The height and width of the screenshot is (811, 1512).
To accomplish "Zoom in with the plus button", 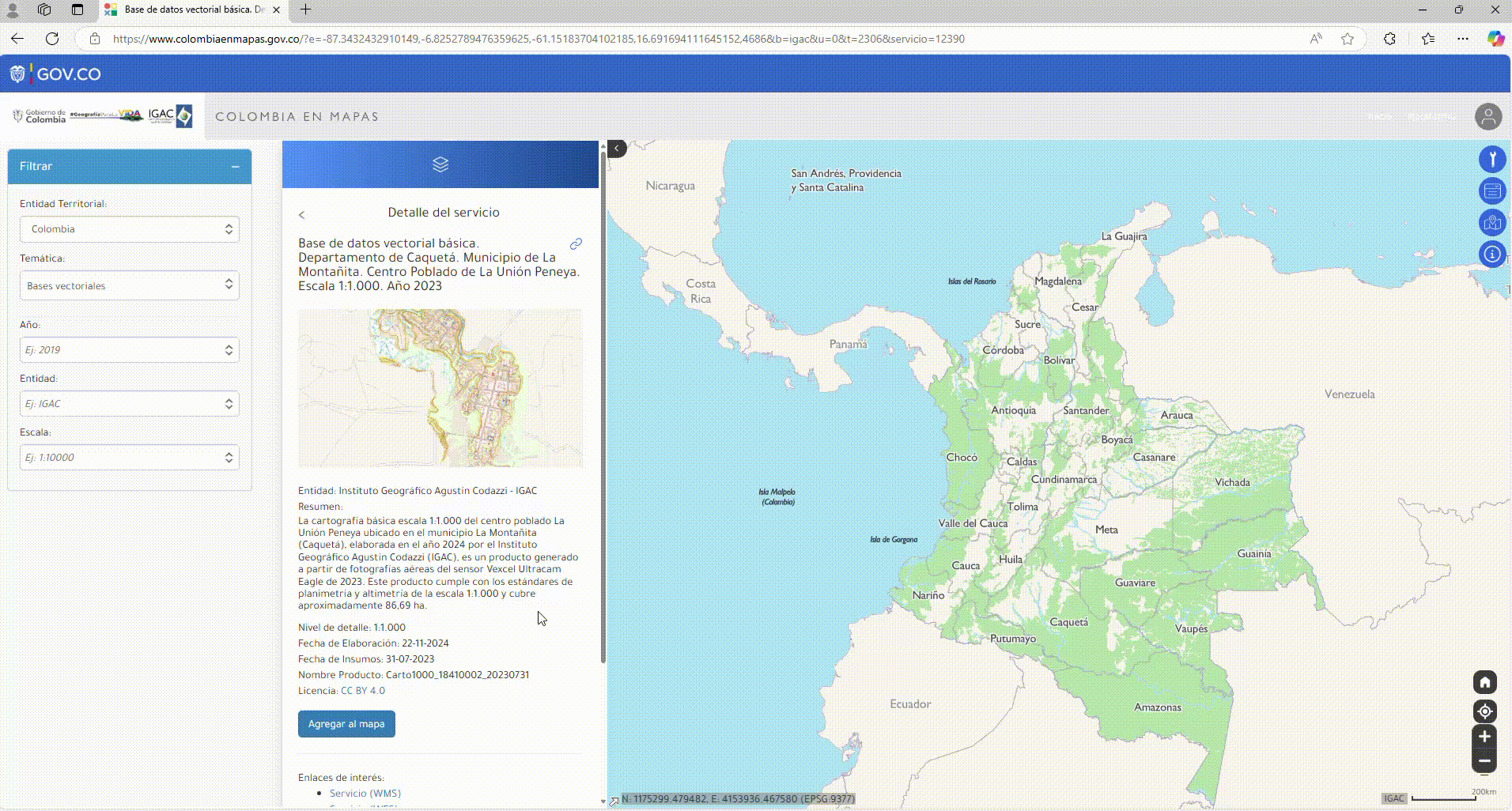I will 1484,737.
